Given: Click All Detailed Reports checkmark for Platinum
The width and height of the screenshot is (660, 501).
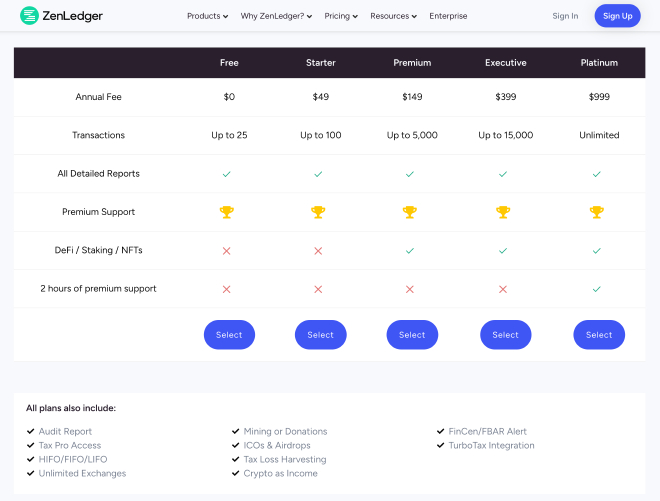Looking at the screenshot, I should tap(596, 174).
